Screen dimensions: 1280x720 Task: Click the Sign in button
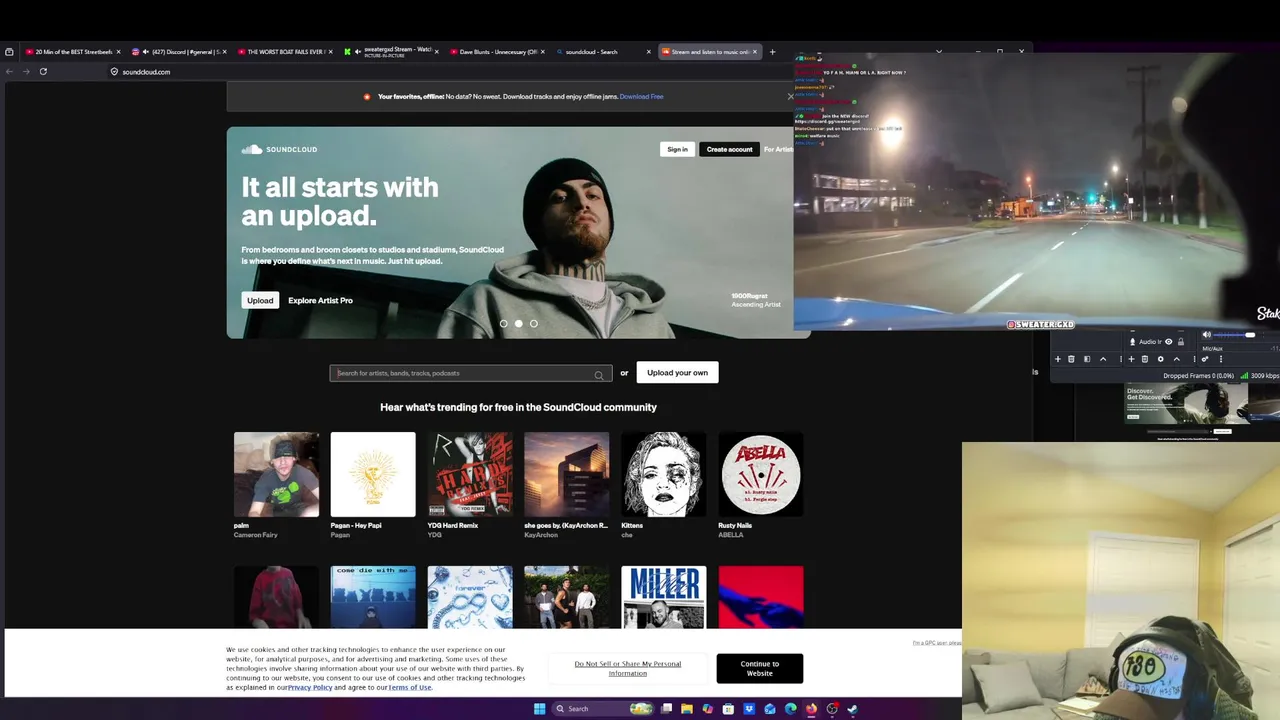(x=677, y=149)
